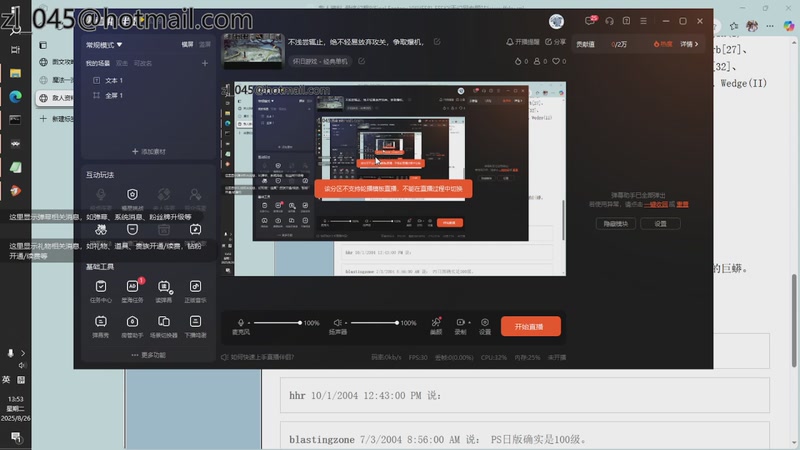The width and height of the screenshot is (800, 450).
Task: Click 开始直播 start streaming button
Action: pos(531,327)
